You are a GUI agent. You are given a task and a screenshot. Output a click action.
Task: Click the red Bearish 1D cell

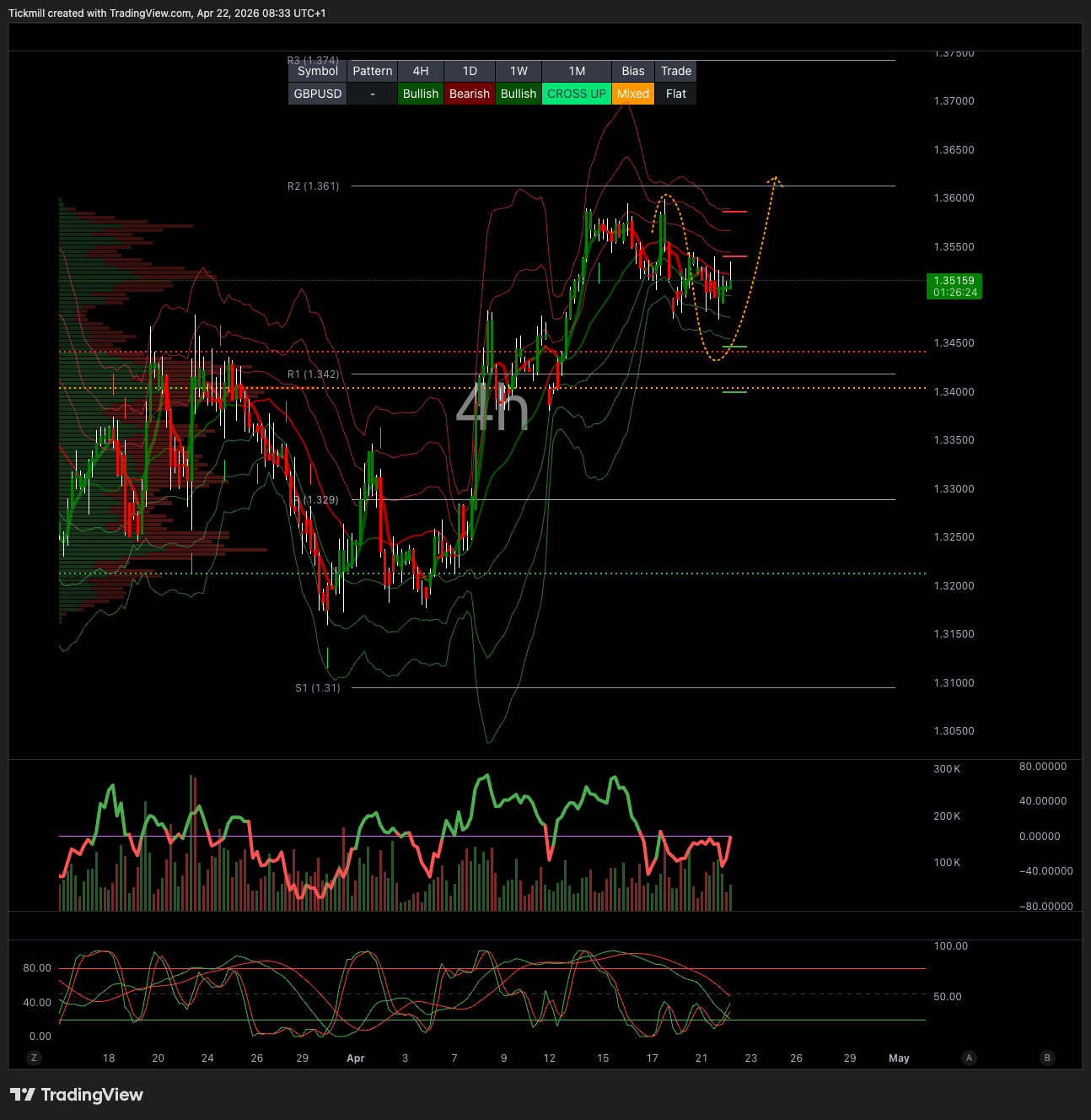[x=470, y=94]
